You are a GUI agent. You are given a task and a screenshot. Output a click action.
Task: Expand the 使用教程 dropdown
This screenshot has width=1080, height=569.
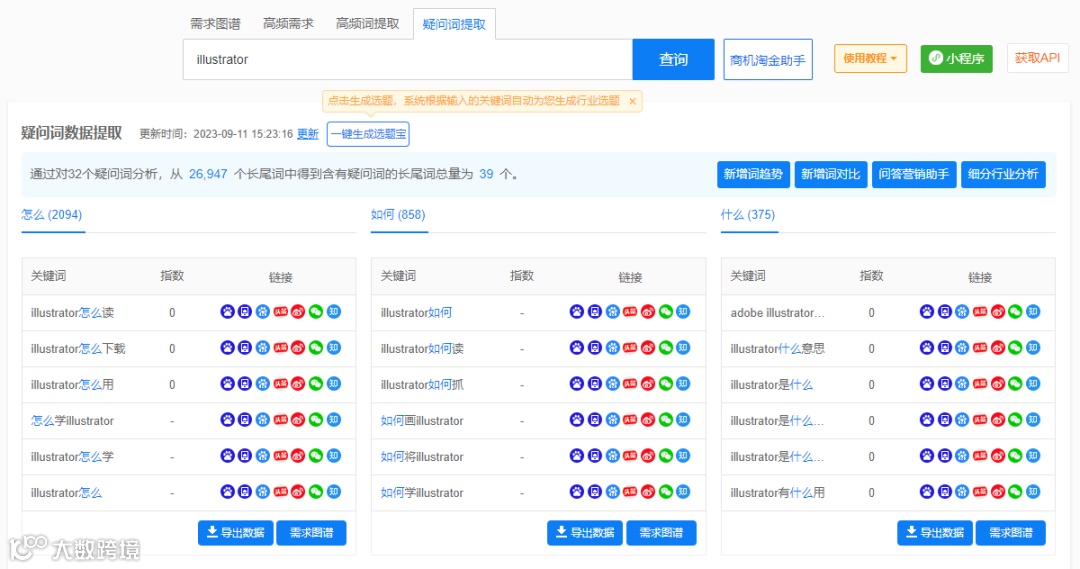[870, 59]
